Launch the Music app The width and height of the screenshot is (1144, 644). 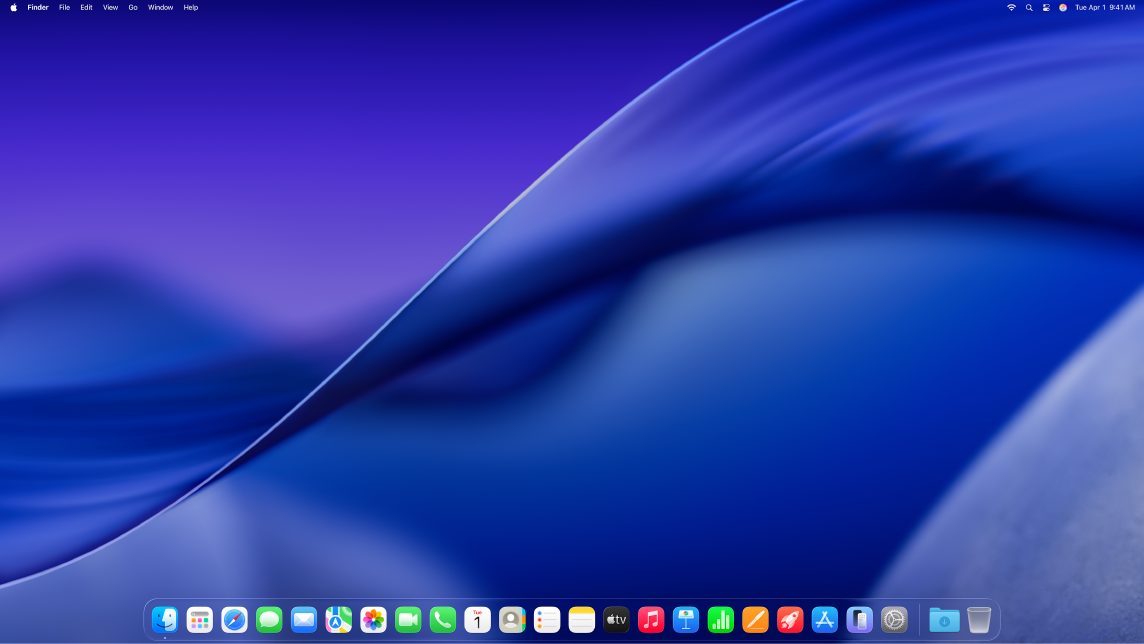650,620
